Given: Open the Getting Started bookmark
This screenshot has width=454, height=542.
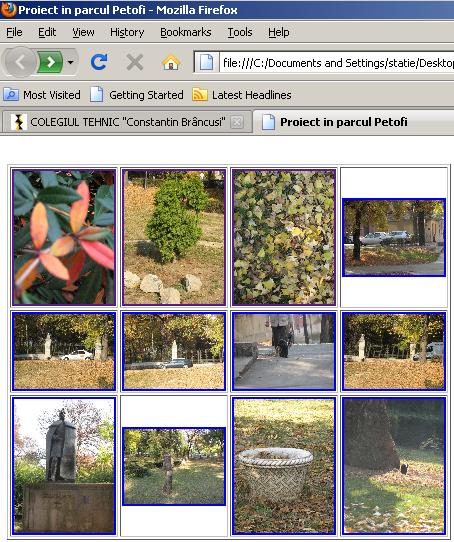Looking at the screenshot, I should pyautogui.click(x=137, y=95).
